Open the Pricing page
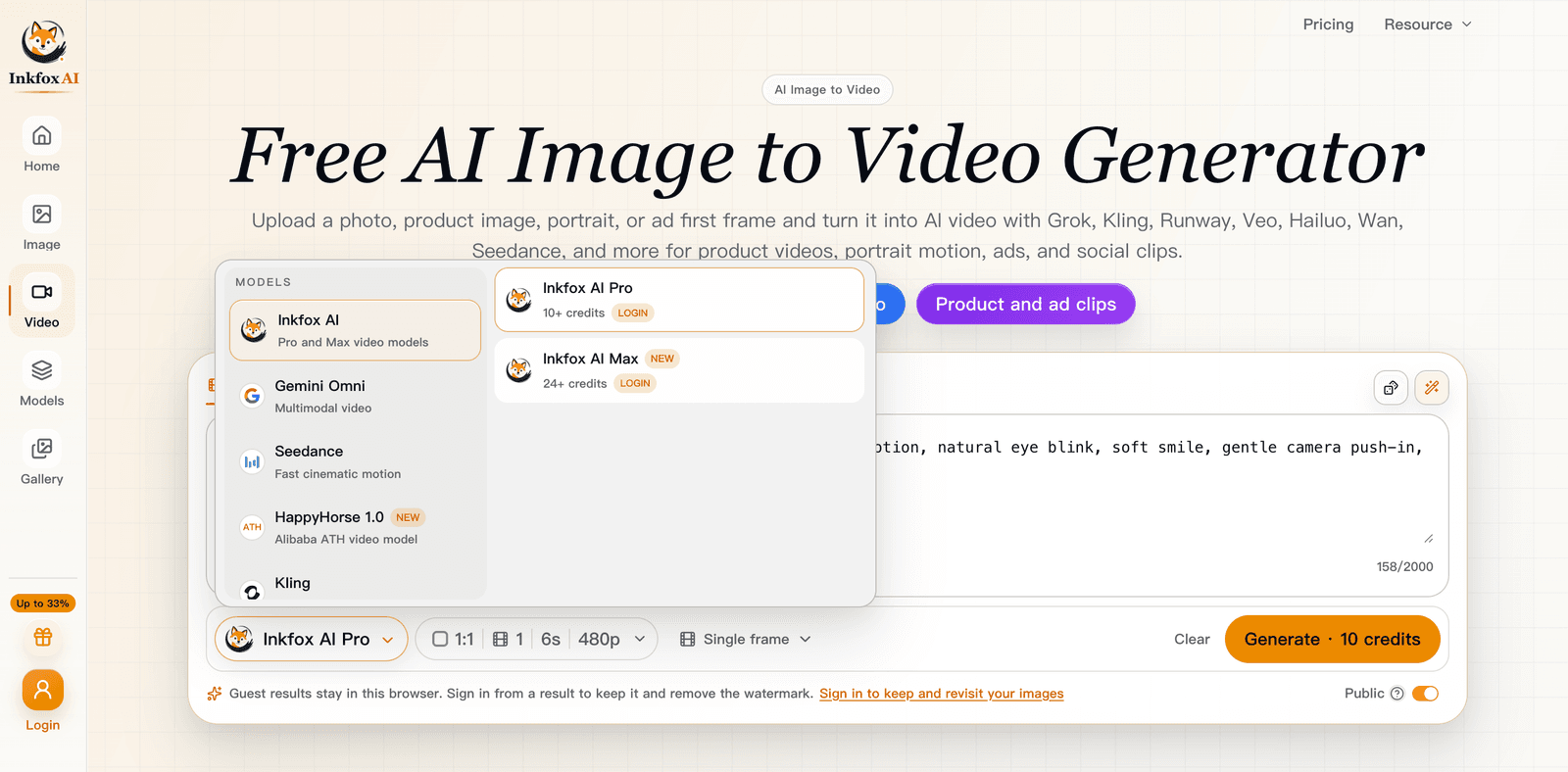The image size is (1568, 772). pyautogui.click(x=1328, y=24)
